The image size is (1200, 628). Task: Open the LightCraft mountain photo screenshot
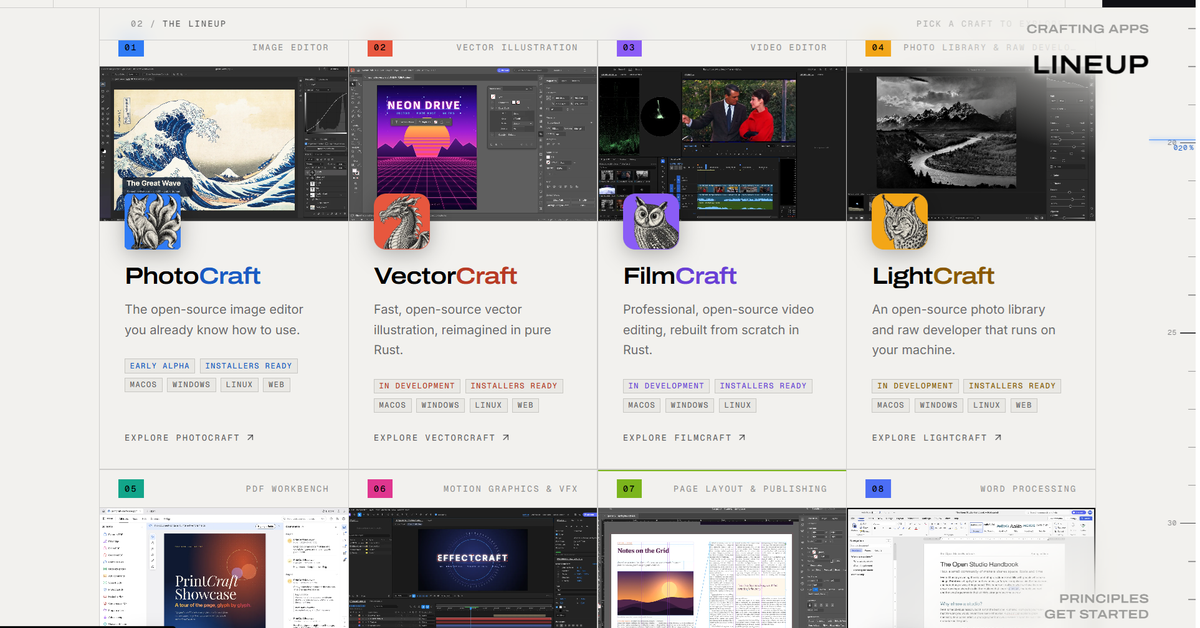click(x=971, y=144)
